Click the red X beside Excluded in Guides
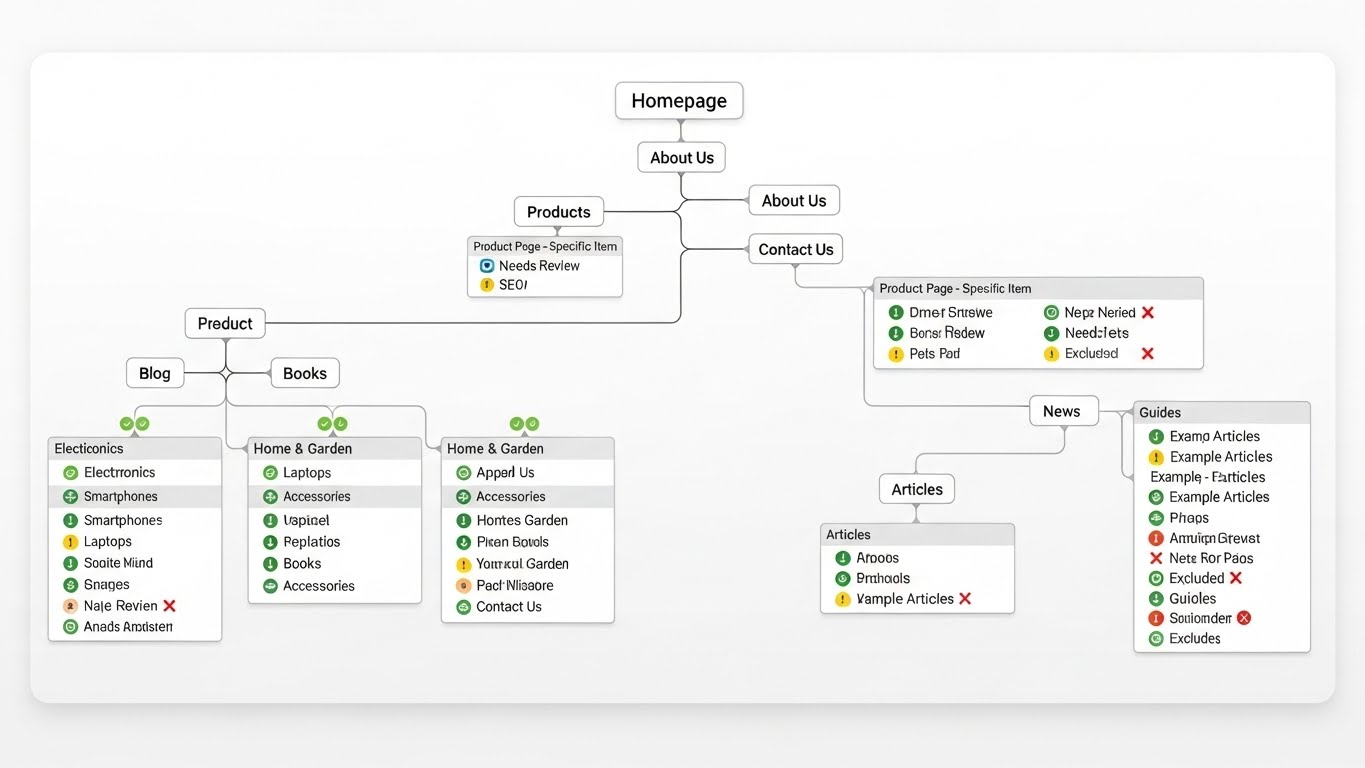This screenshot has width=1365, height=768. coord(1238,578)
